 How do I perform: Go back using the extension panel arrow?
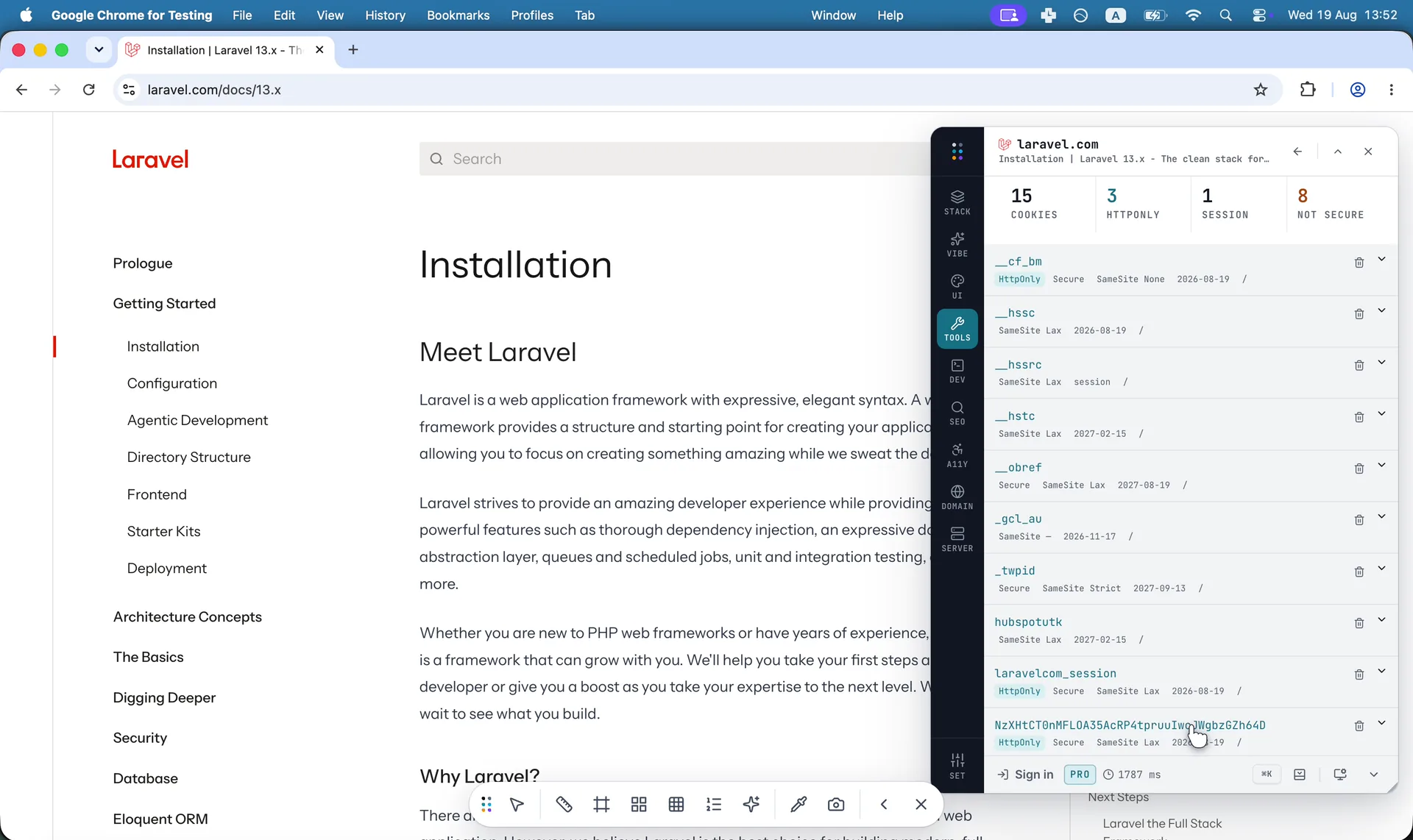[1297, 152]
